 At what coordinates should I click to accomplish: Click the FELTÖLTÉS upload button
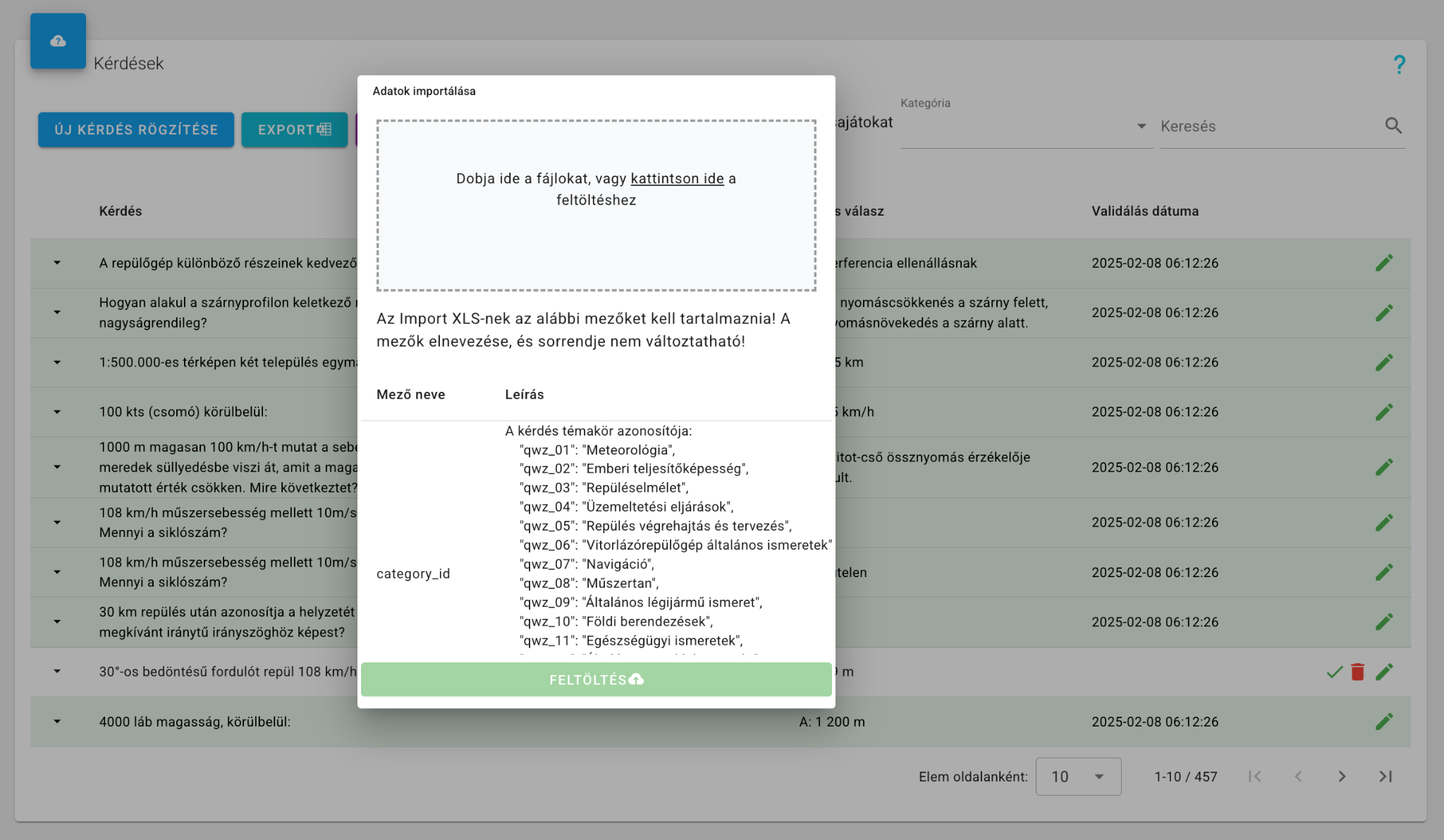tap(596, 679)
